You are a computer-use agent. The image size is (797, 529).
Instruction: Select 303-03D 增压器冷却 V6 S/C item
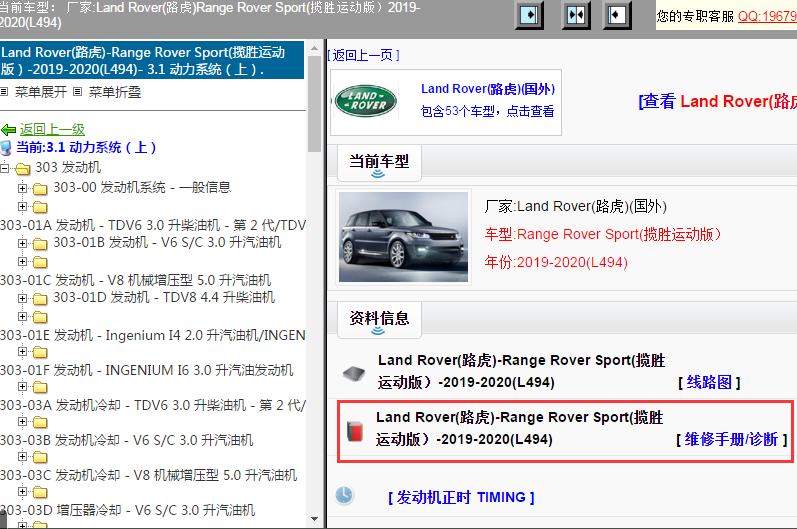128,510
